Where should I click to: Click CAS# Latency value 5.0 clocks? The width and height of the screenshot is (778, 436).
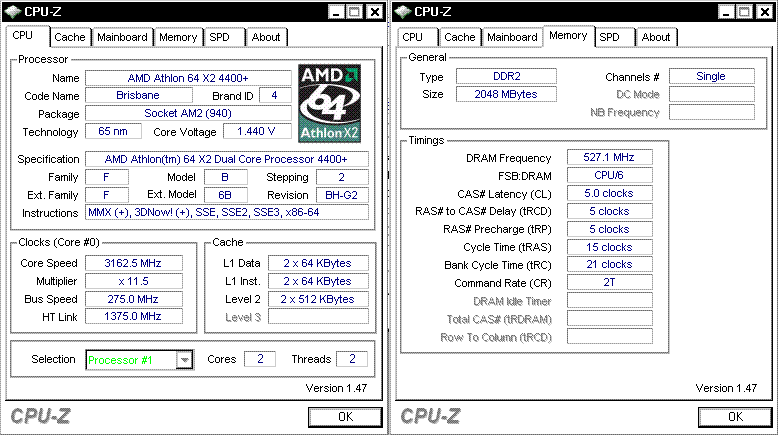609,193
